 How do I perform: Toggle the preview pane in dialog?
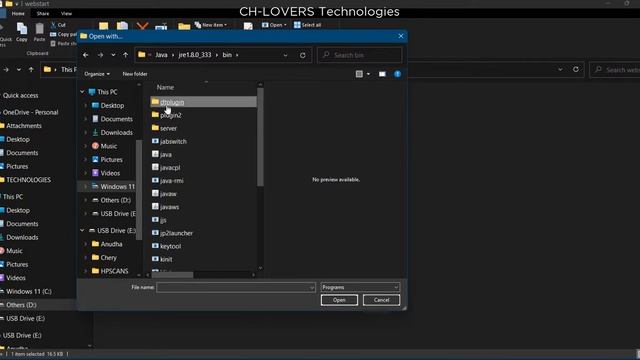pos(382,74)
